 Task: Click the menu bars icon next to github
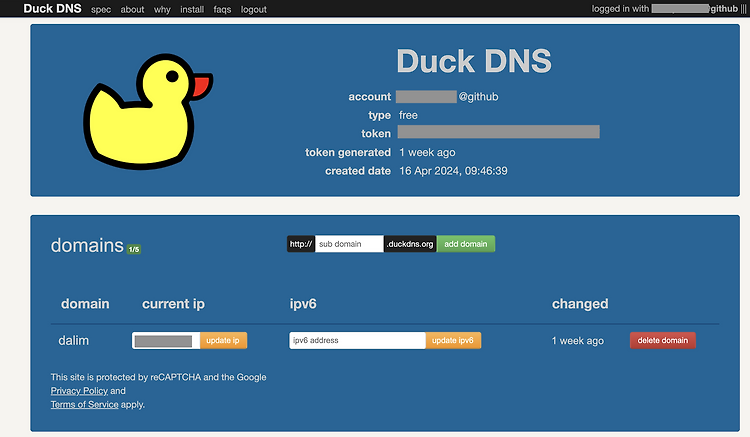pyautogui.click(x=743, y=9)
